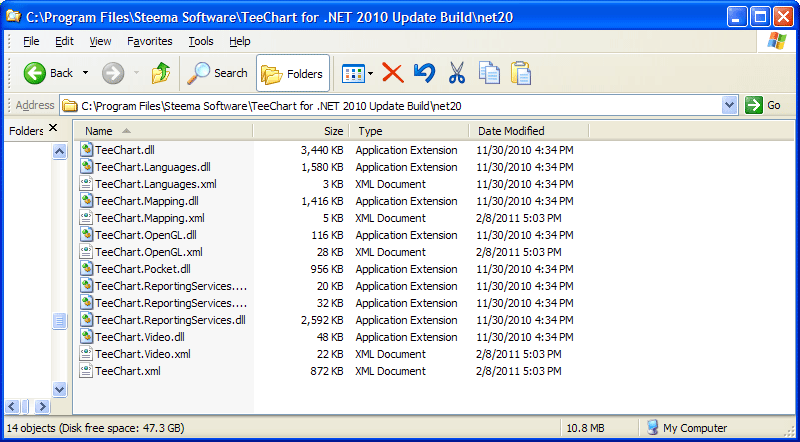Click the 3,440 KB size value

pos(322,150)
